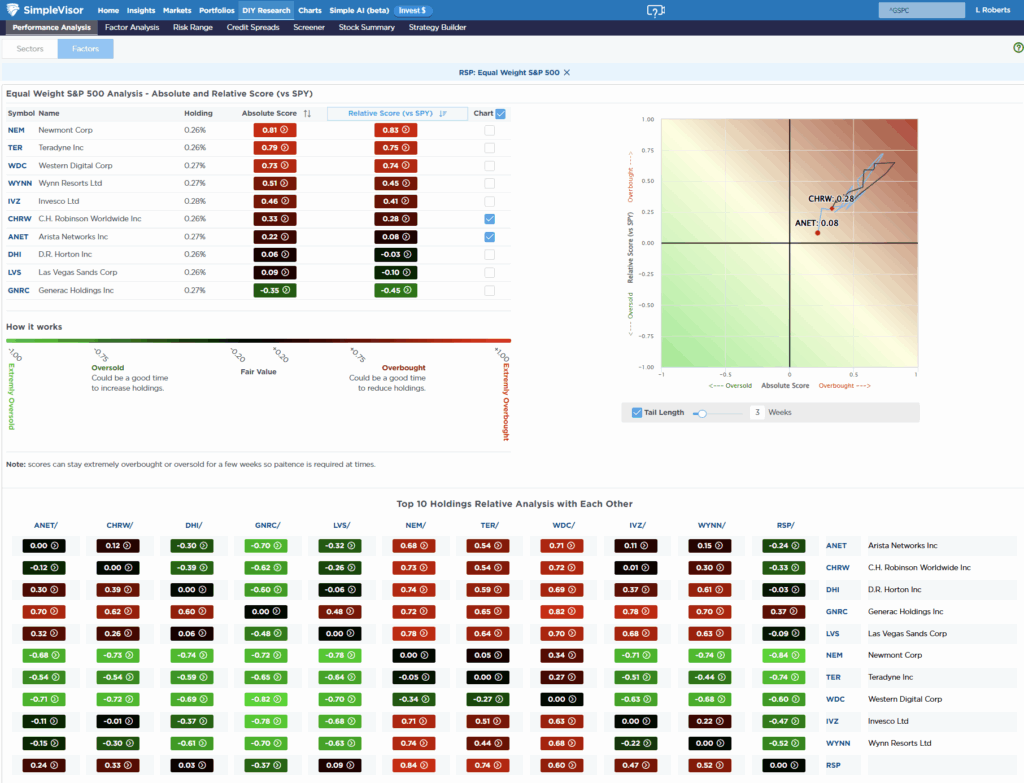Click the icon in the top center bar
The height and width of the screenshot is (783, 1024).
[x=655, y=10]
